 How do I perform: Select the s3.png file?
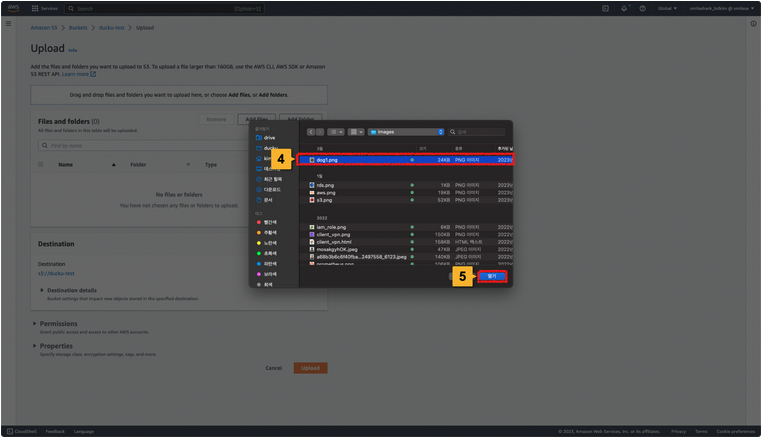(x=324, y=200)
